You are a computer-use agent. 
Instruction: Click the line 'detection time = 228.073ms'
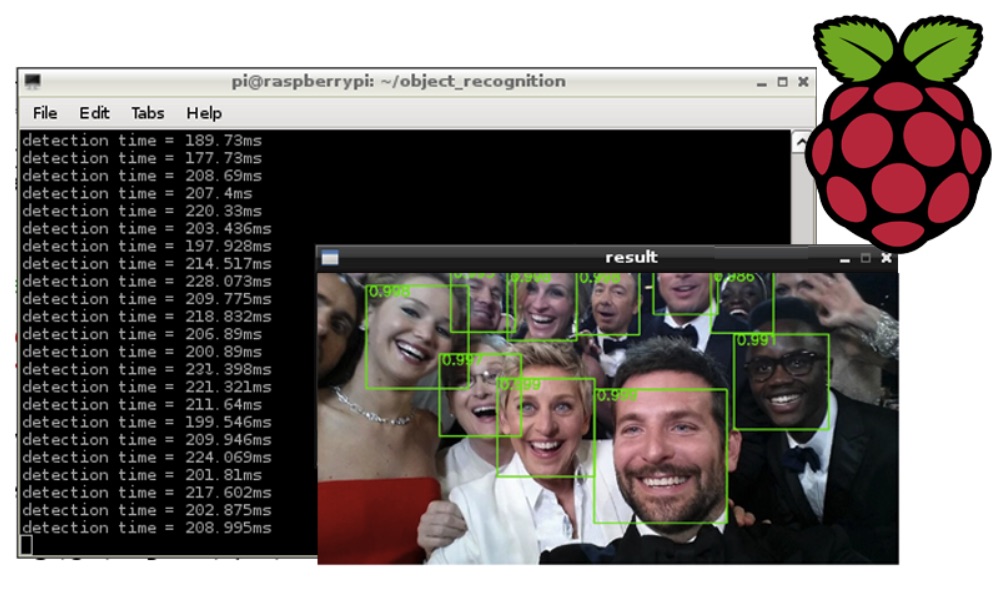coord(147,281)
